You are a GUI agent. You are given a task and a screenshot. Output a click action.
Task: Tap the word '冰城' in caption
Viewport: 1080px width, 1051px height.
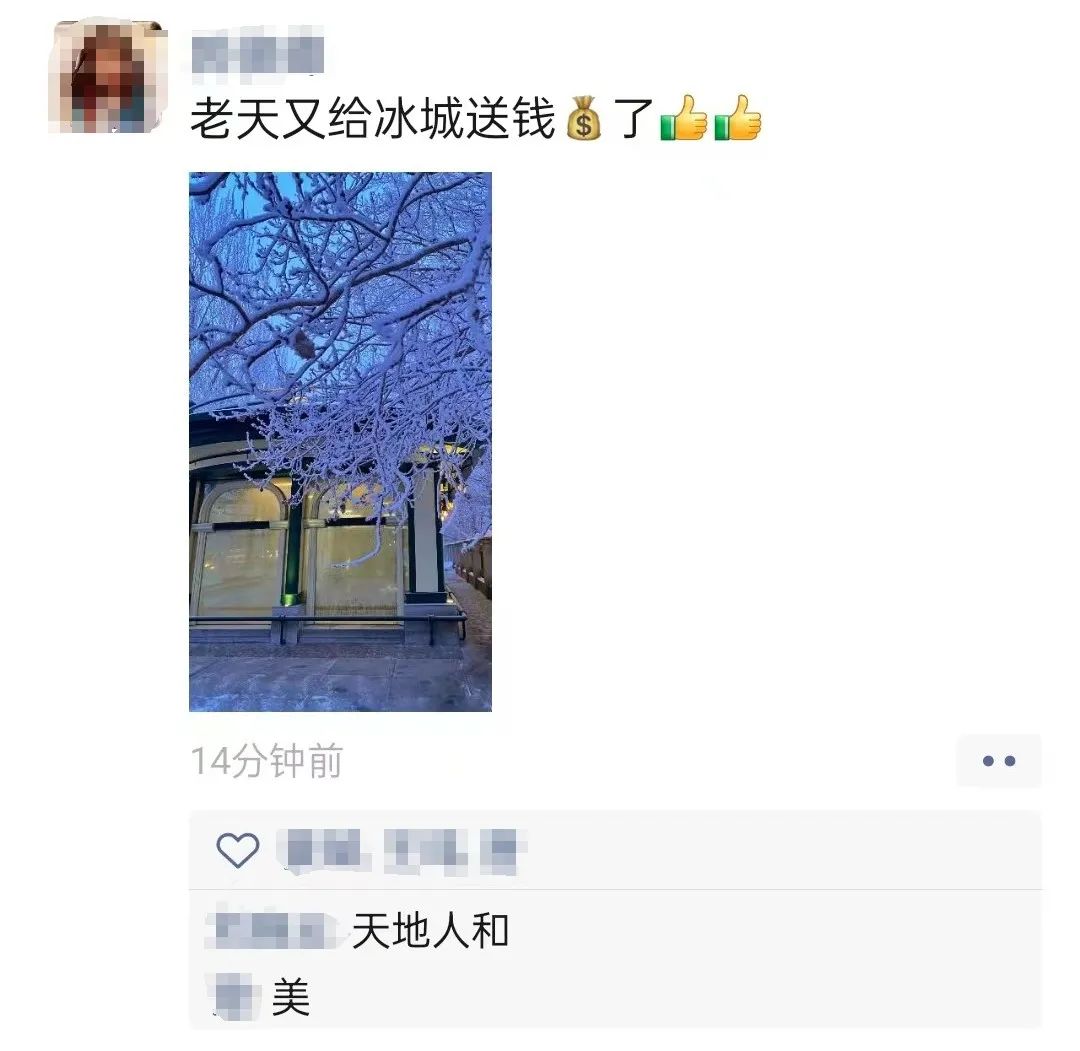point(418,118)
